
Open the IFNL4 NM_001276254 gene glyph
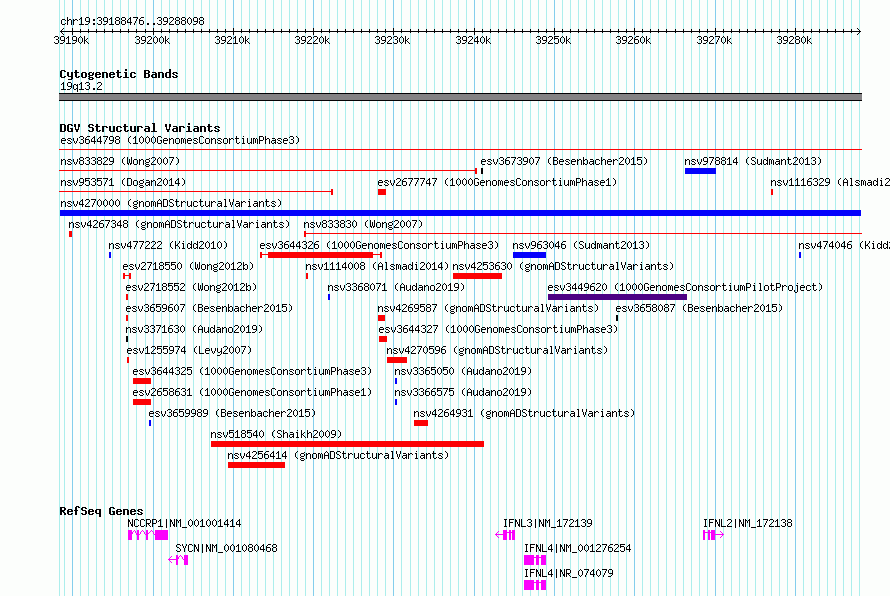pyautogui.click(x=535, y=560)
